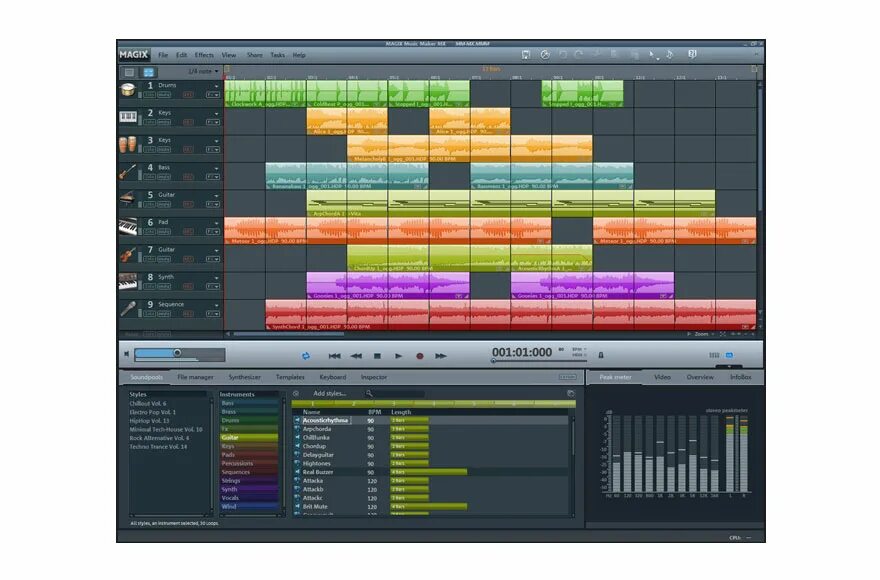Click the microphone icon of the Sequence track
This screenshot has width=880, height=580.
pos(128,308)
